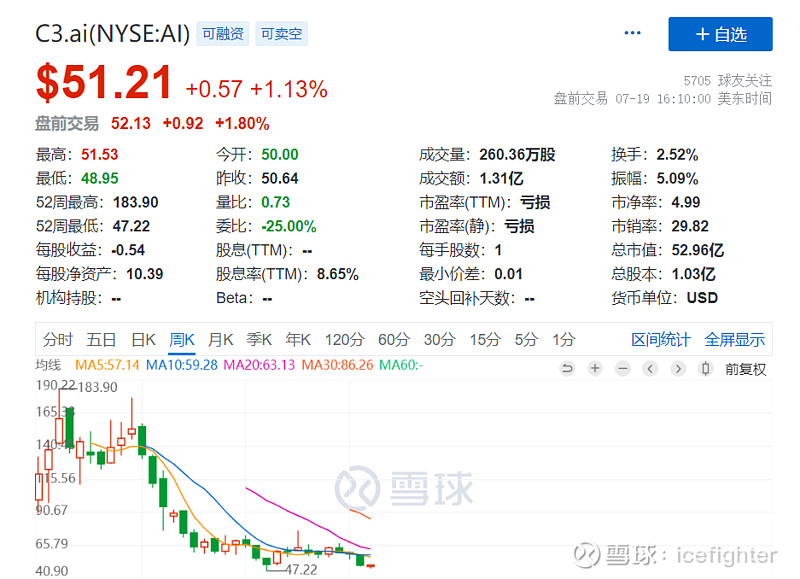This screenshot has width=800, height=579.
Task: Toggle the candlestick style icon
Action: (x=706, y=368)
